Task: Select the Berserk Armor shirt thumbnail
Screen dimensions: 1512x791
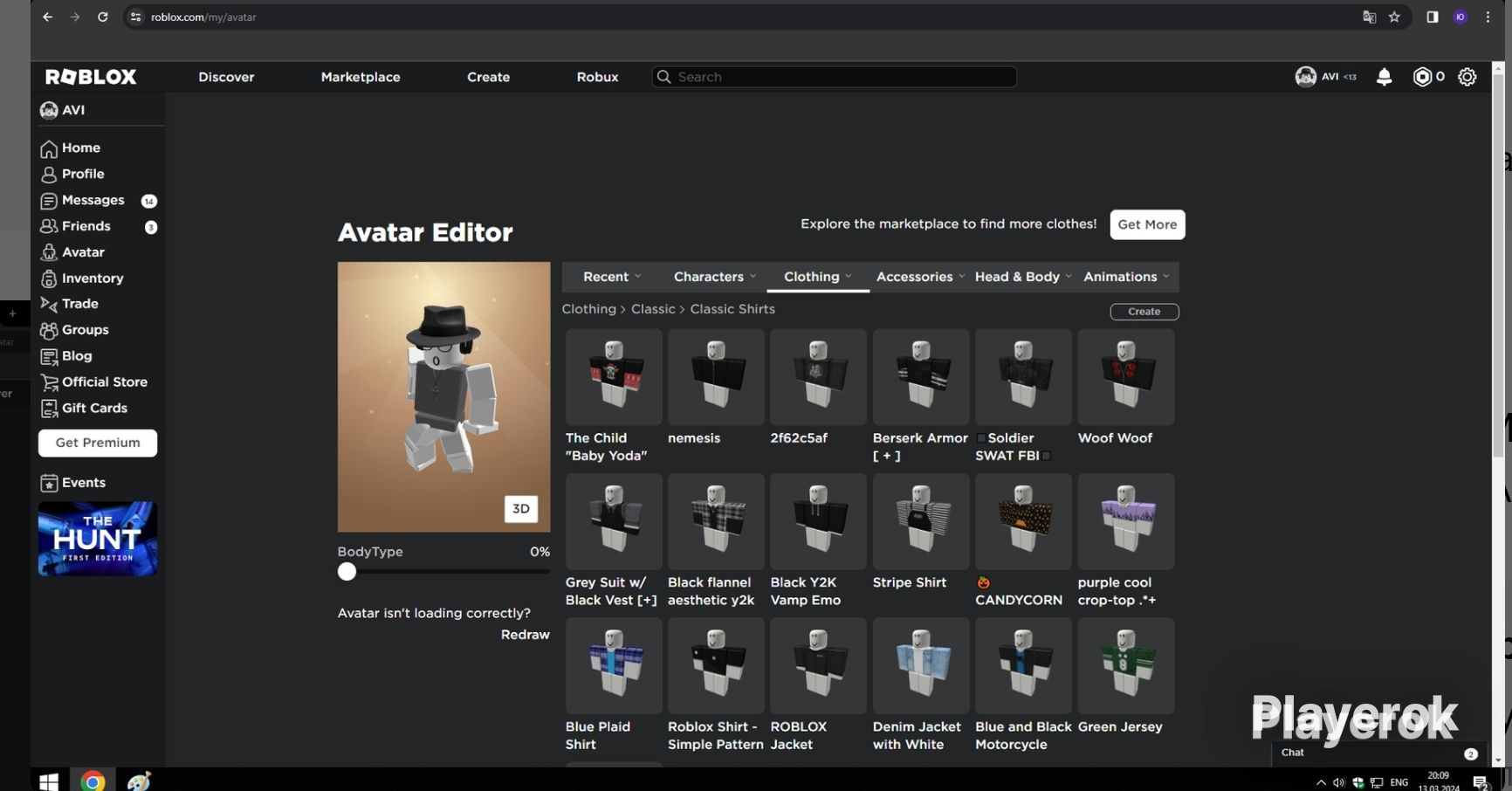Action: point(921,377)
